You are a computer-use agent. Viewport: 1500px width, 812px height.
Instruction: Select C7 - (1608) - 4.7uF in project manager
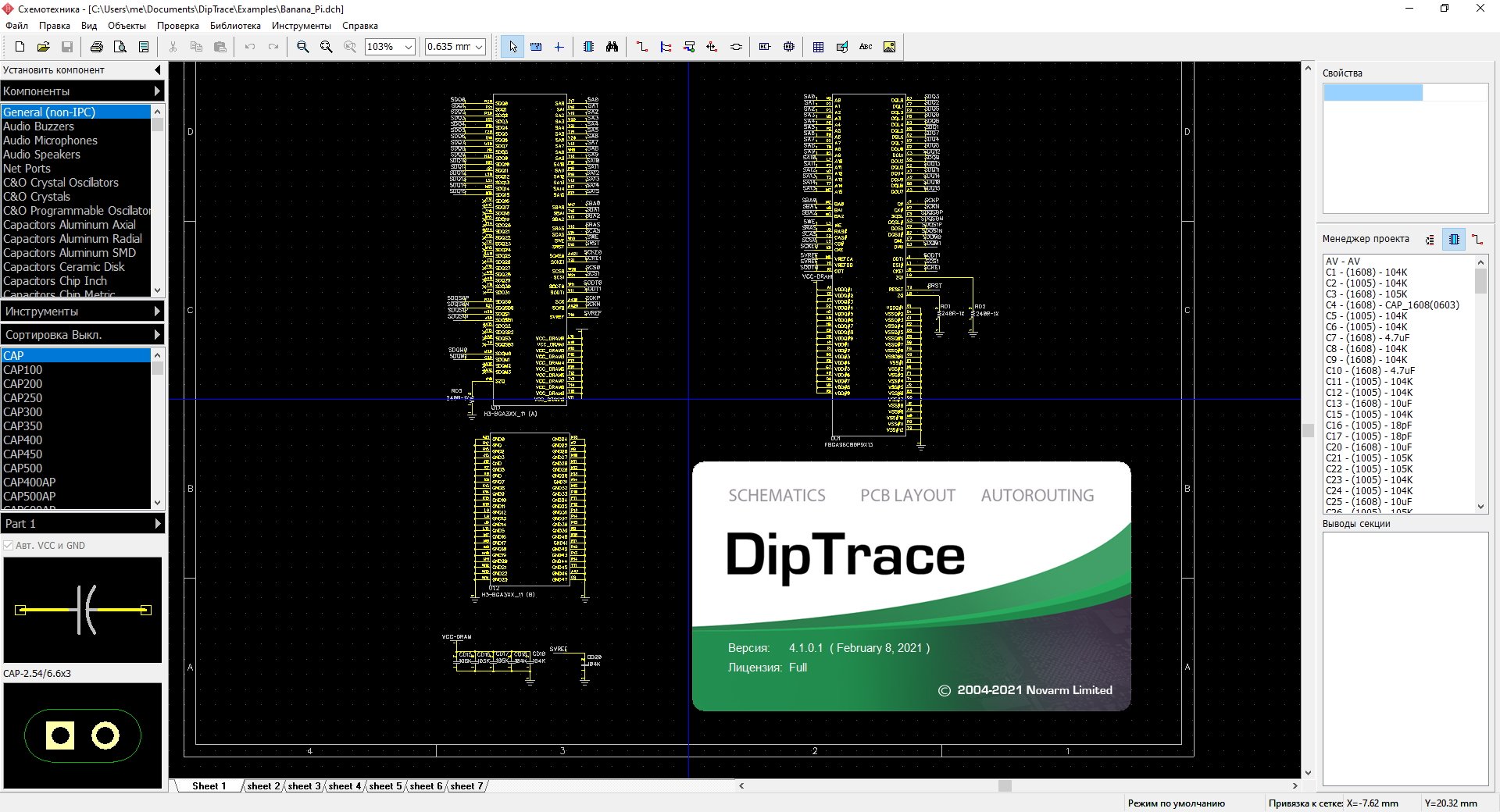pyautogui.click(x=1398, y=338)
